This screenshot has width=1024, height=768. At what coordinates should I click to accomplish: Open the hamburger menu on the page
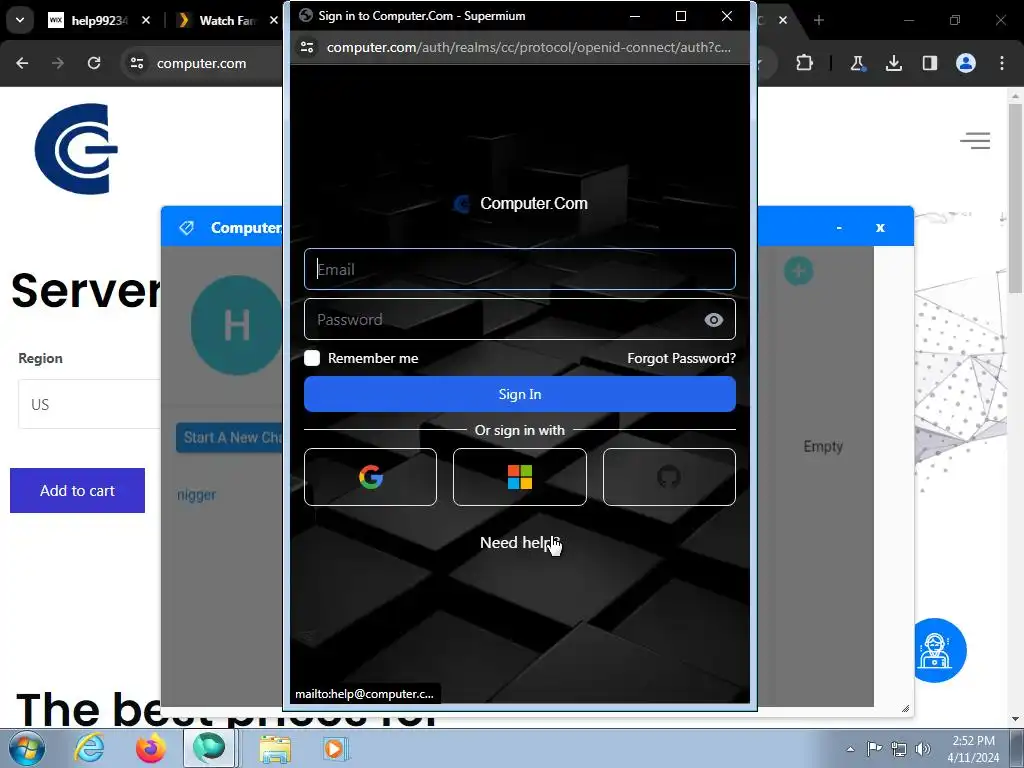point(975,140)
